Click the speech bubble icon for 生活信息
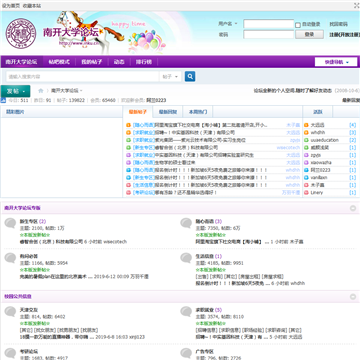Viewport: 360px width, 360px height. click(186, 258)
